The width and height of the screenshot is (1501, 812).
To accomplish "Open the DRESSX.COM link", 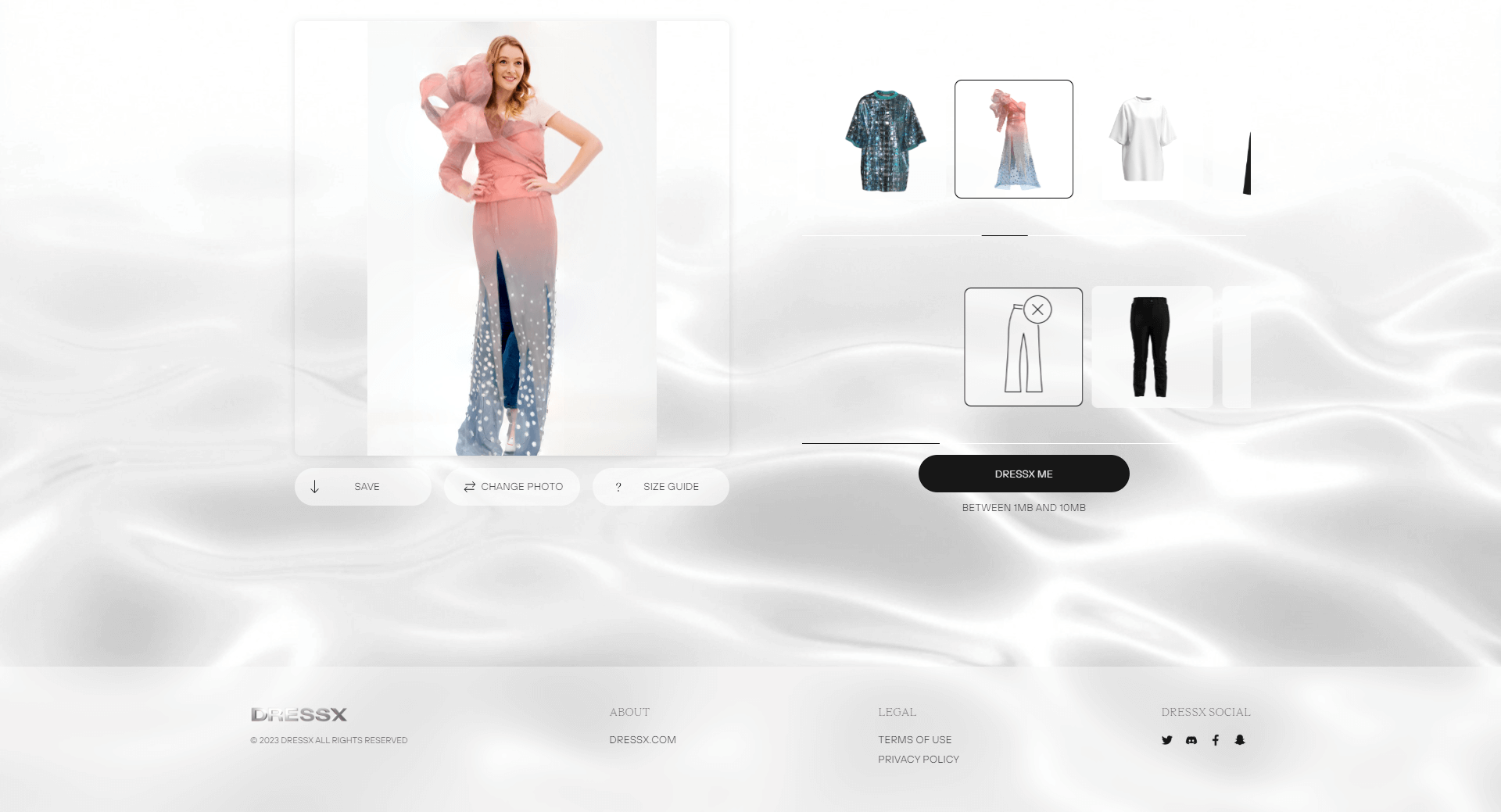I will click(x=643, y=739).
